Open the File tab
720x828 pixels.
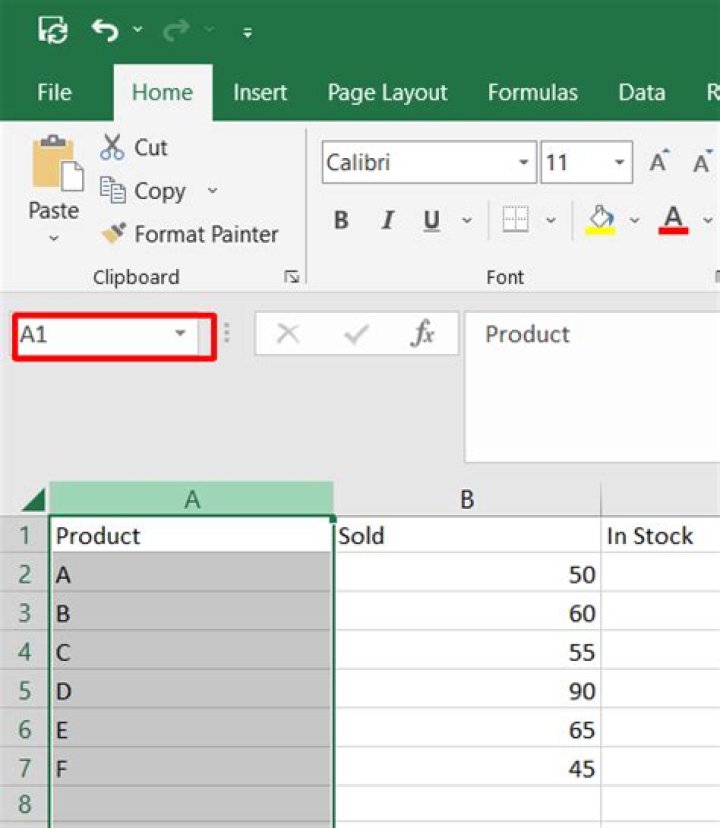pyautogui.click(x=54, y=92)
